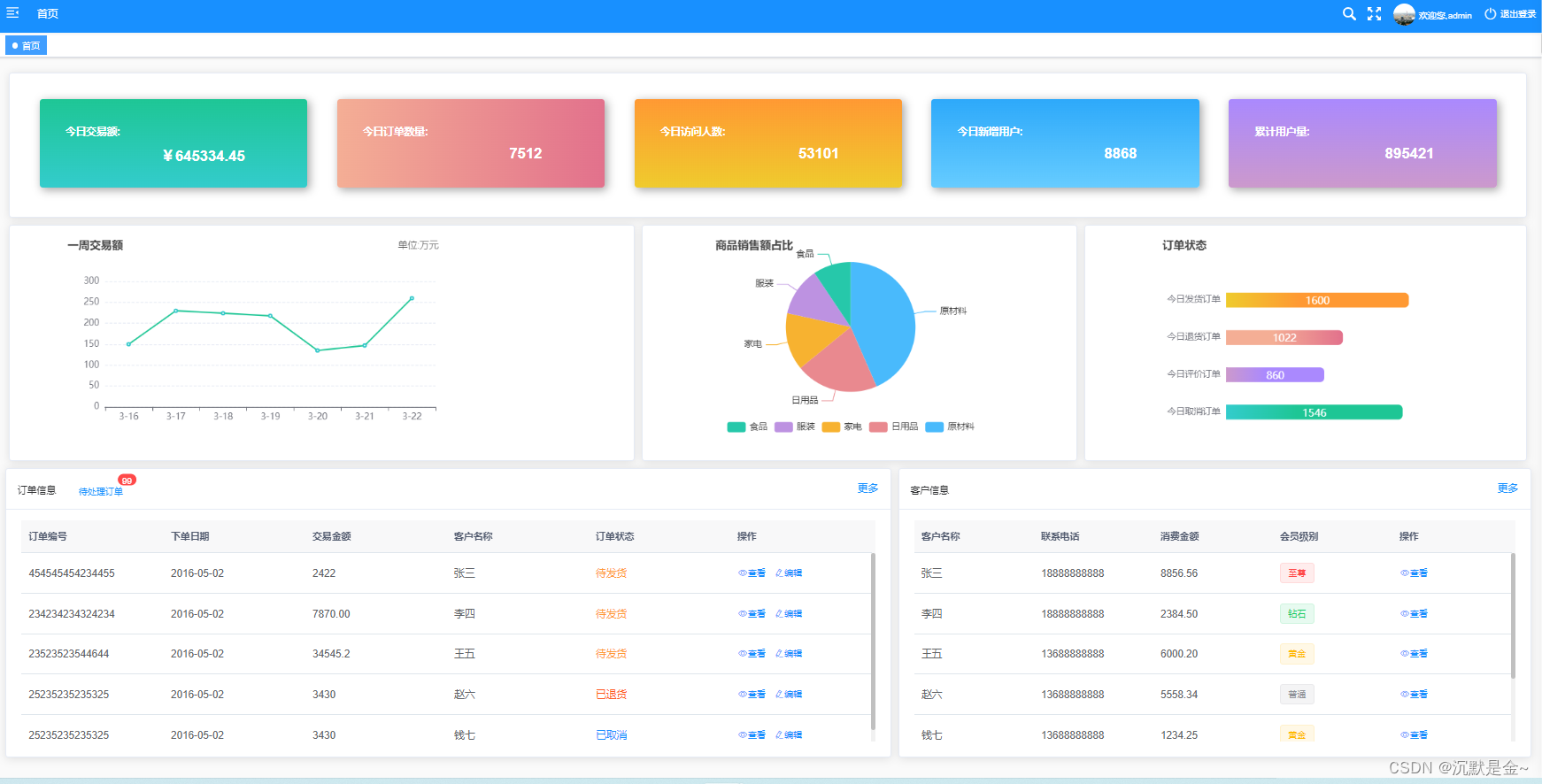View order 454545454234455 details

(x=752, y=573)
